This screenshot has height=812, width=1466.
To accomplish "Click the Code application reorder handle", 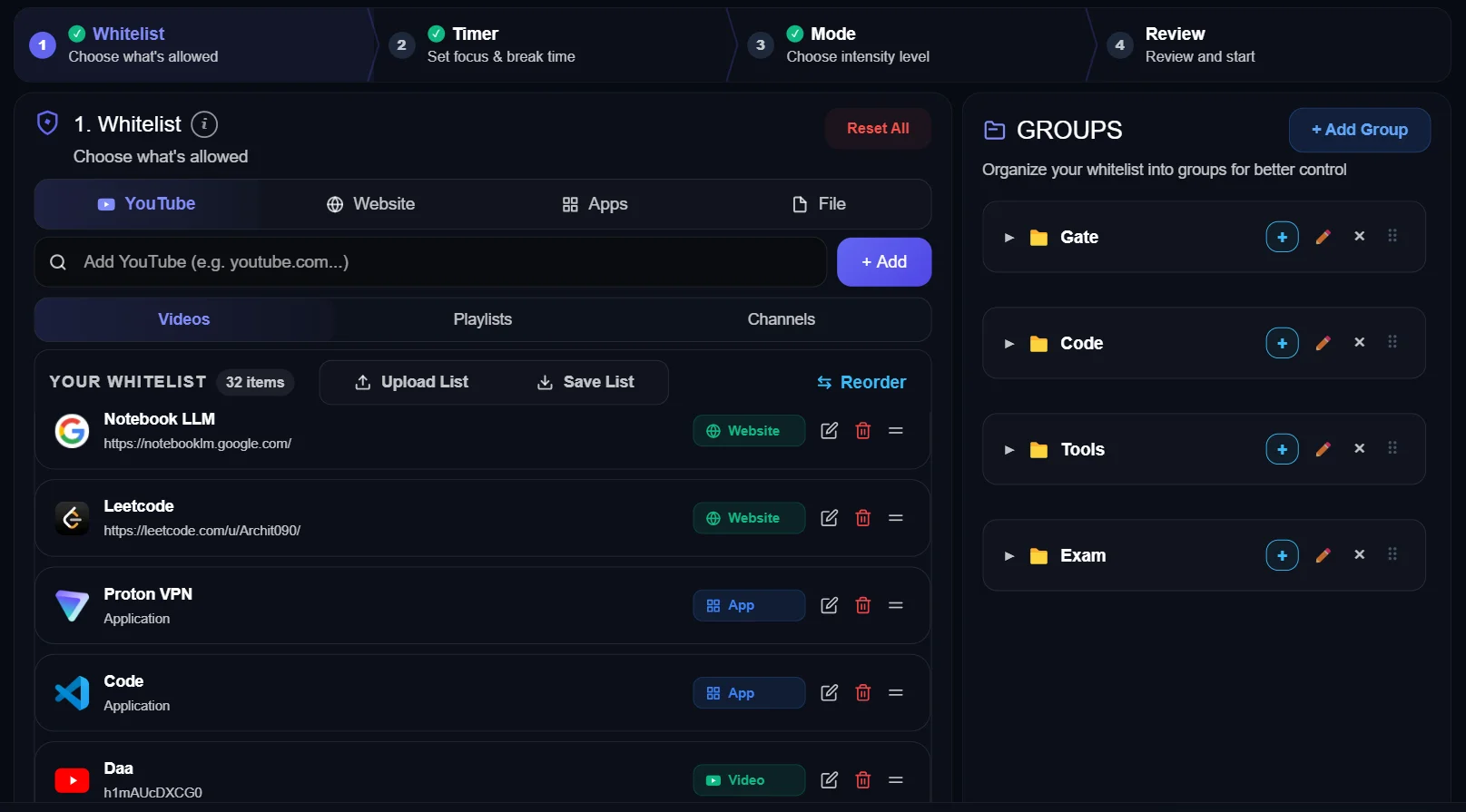I will pos(896,693).
